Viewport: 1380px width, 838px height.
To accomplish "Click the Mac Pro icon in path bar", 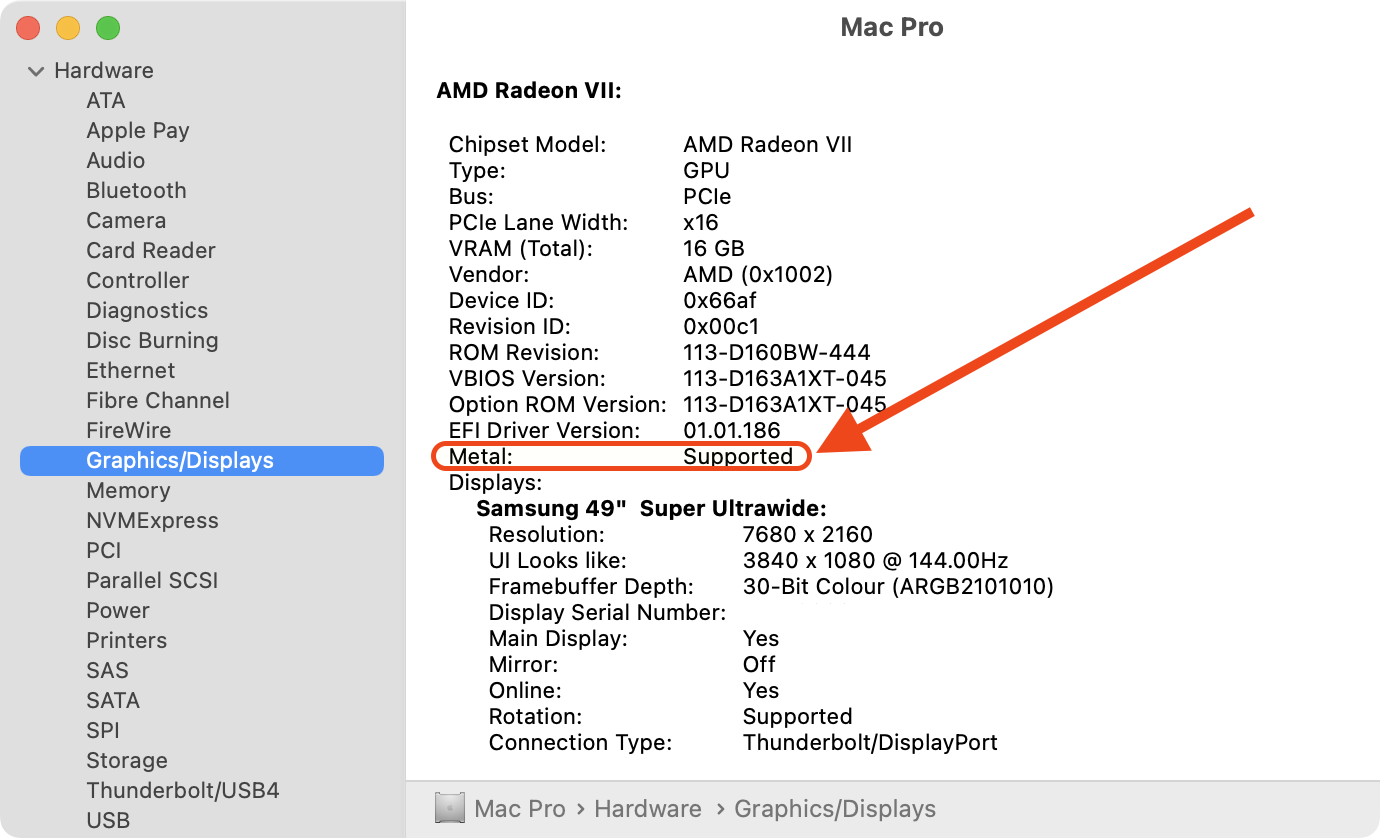I will (x=450, y=808).
